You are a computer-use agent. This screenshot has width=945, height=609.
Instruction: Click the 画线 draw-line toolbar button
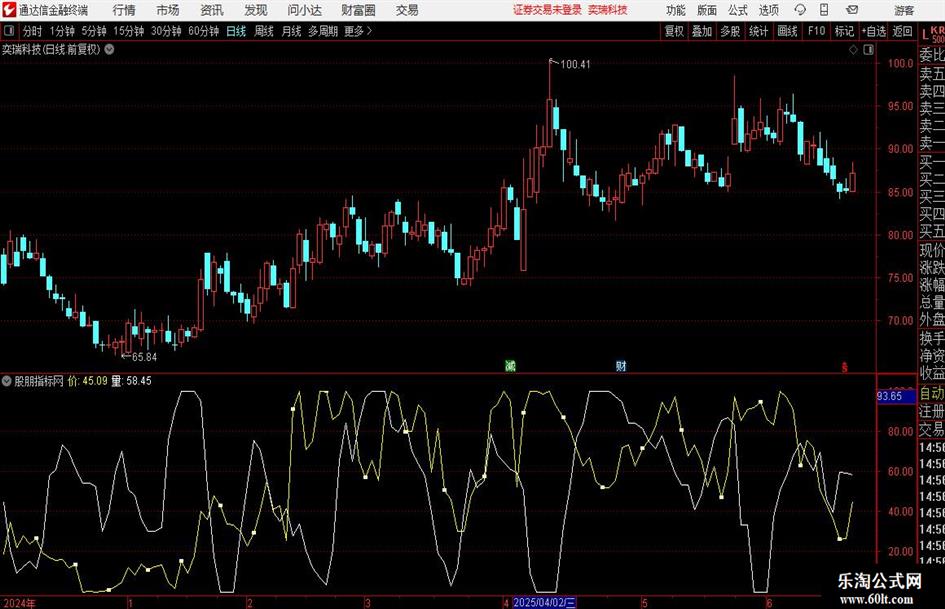[788, 31]
